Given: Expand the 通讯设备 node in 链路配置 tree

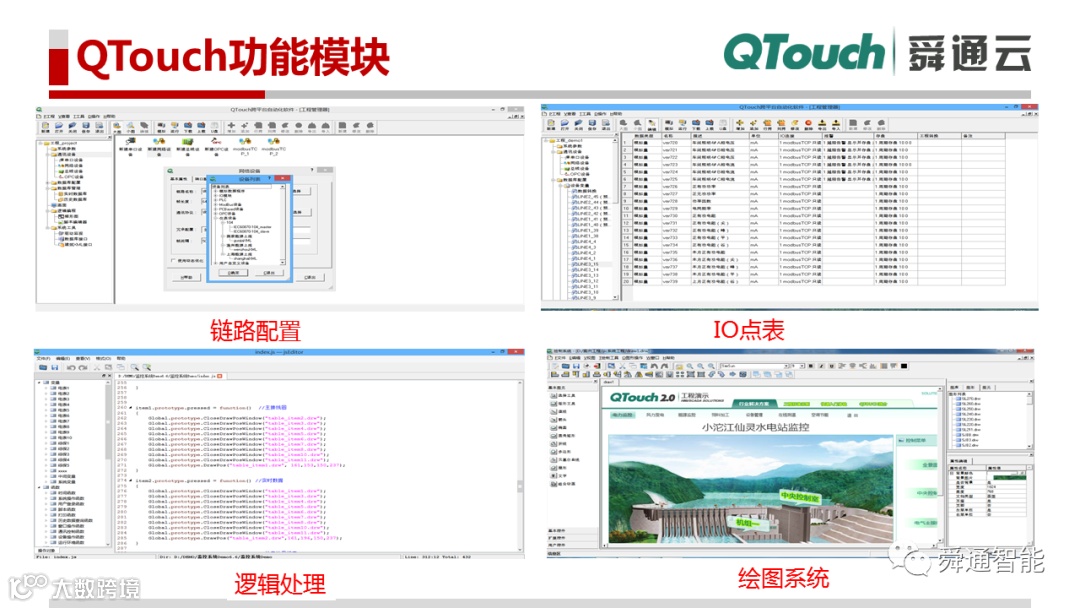Looking at the screenshot, I should coord(48,154).
